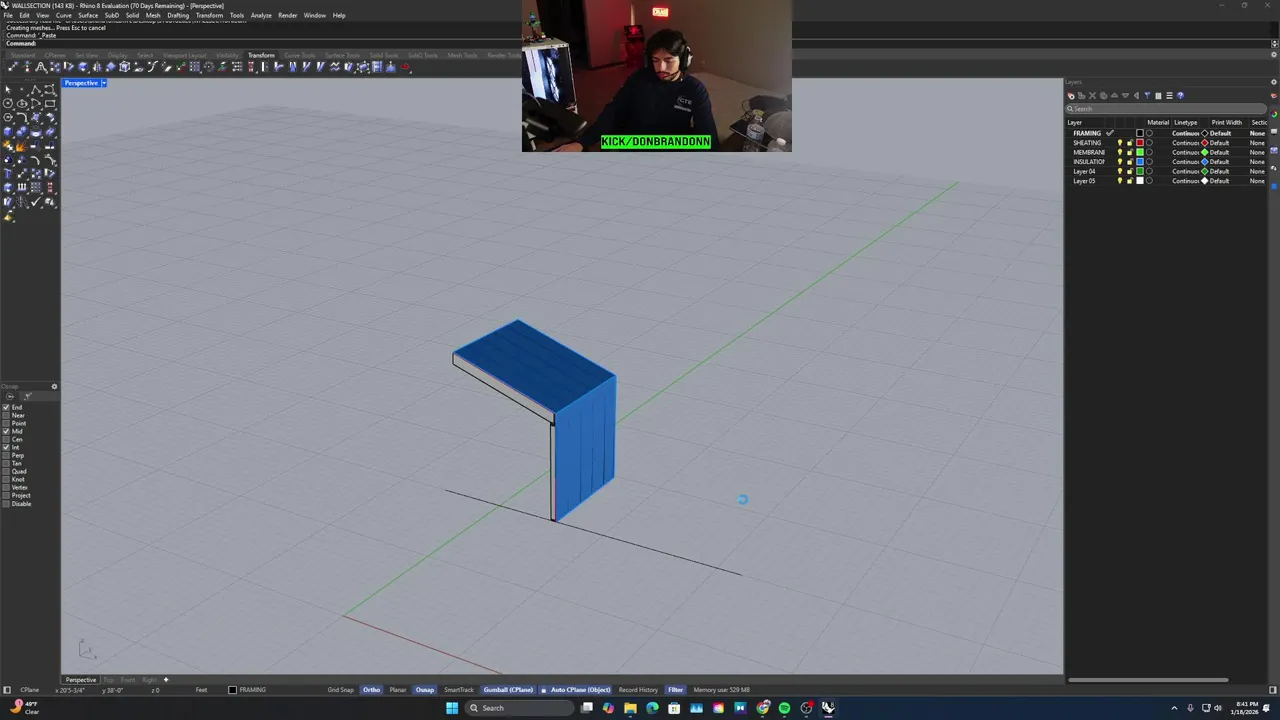This screenshot has width=1280, height=720.
Task: Change the SHEATING layer red color swatch
Action: coord(1140,143)
